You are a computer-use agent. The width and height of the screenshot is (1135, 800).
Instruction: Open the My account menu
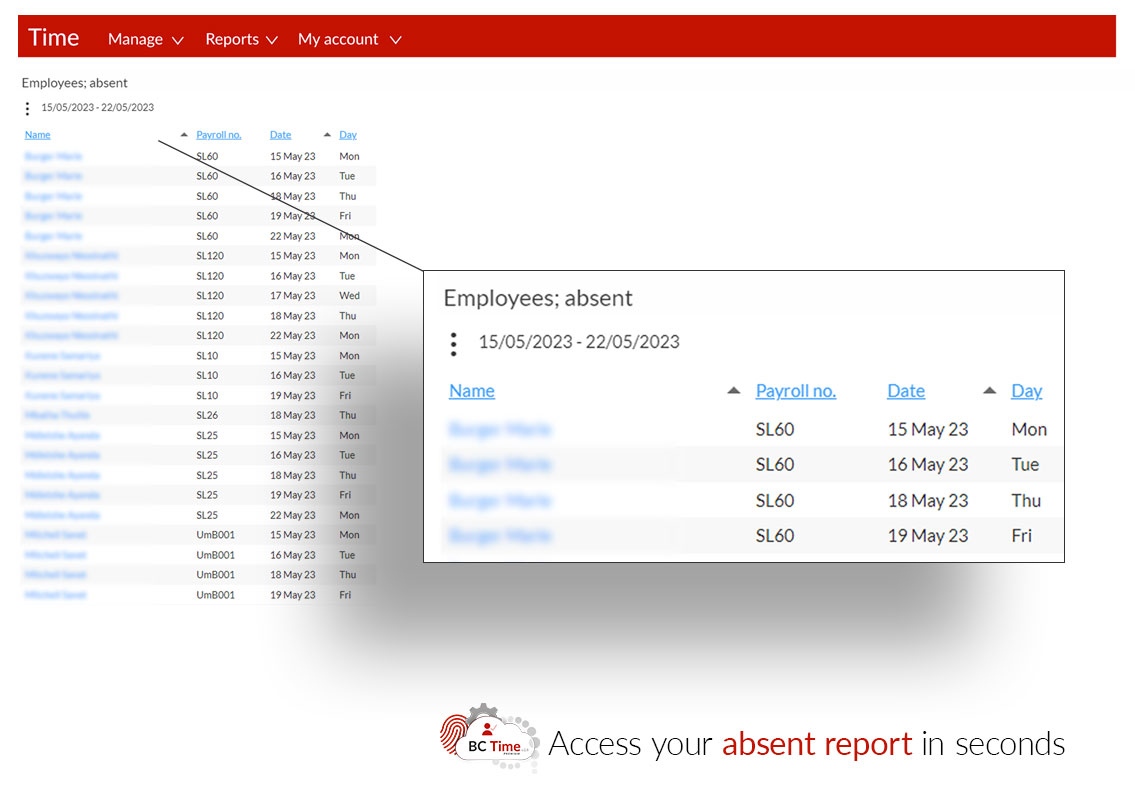coord(338,39)
